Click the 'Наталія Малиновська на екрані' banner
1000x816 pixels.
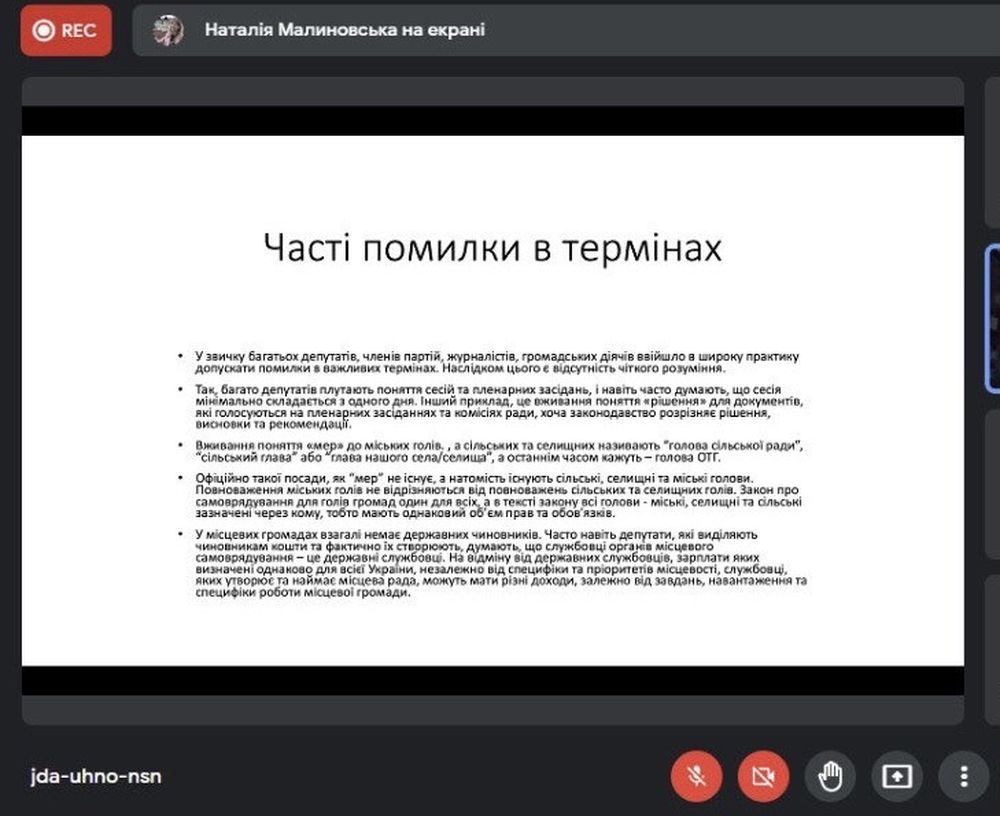tap(345, 30)
